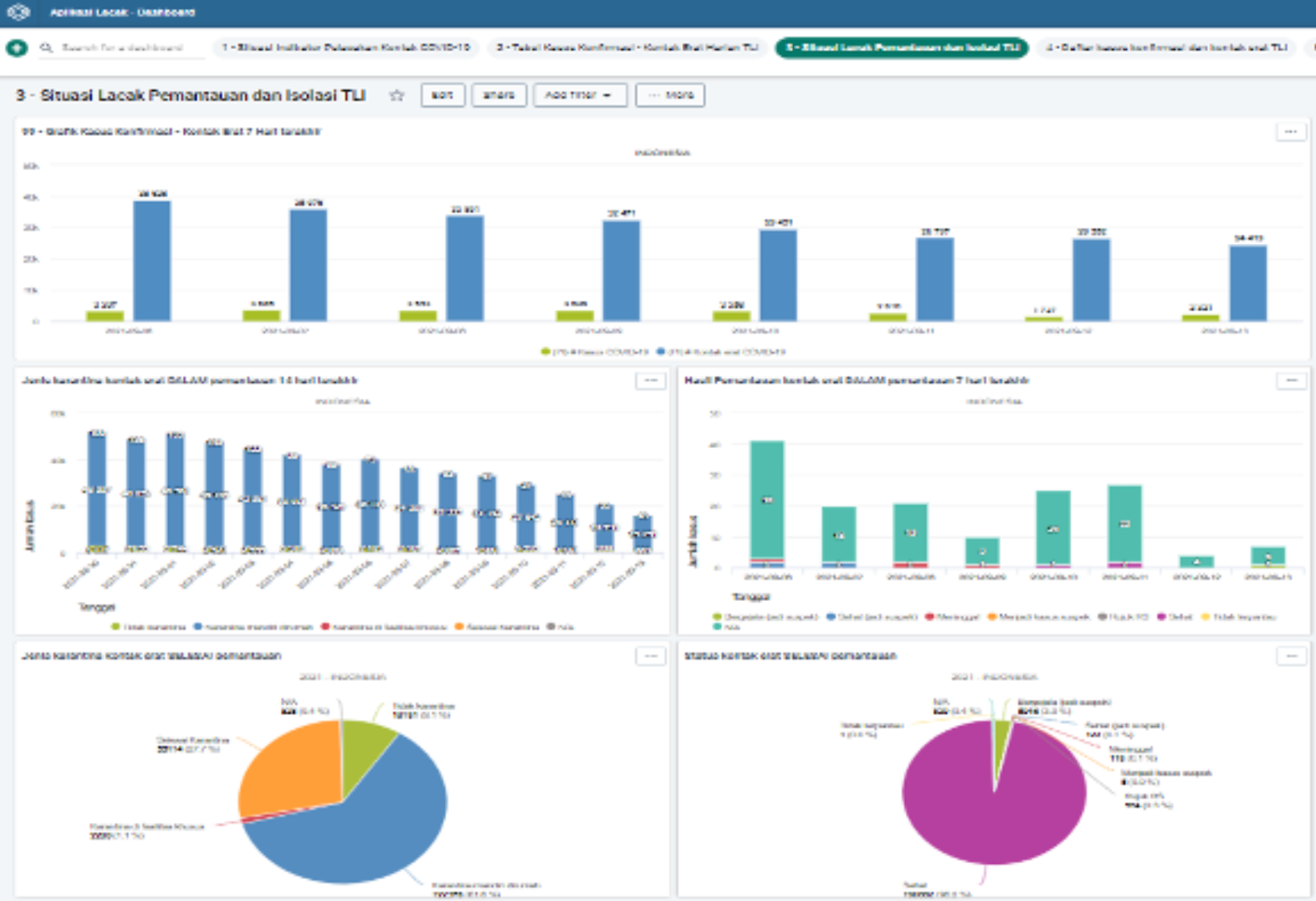Click the green add new dashboard button
The width and height of the screenshot is (1316, 901).
pos(17,48)
